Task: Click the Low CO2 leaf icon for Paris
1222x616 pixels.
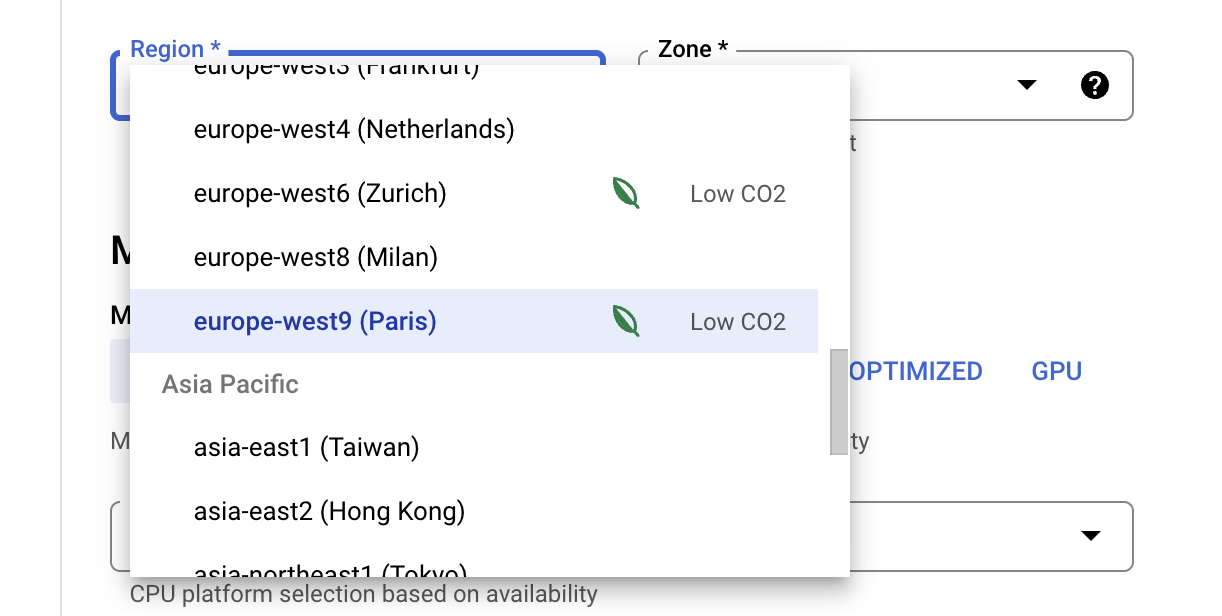Action: click(626, 321)
